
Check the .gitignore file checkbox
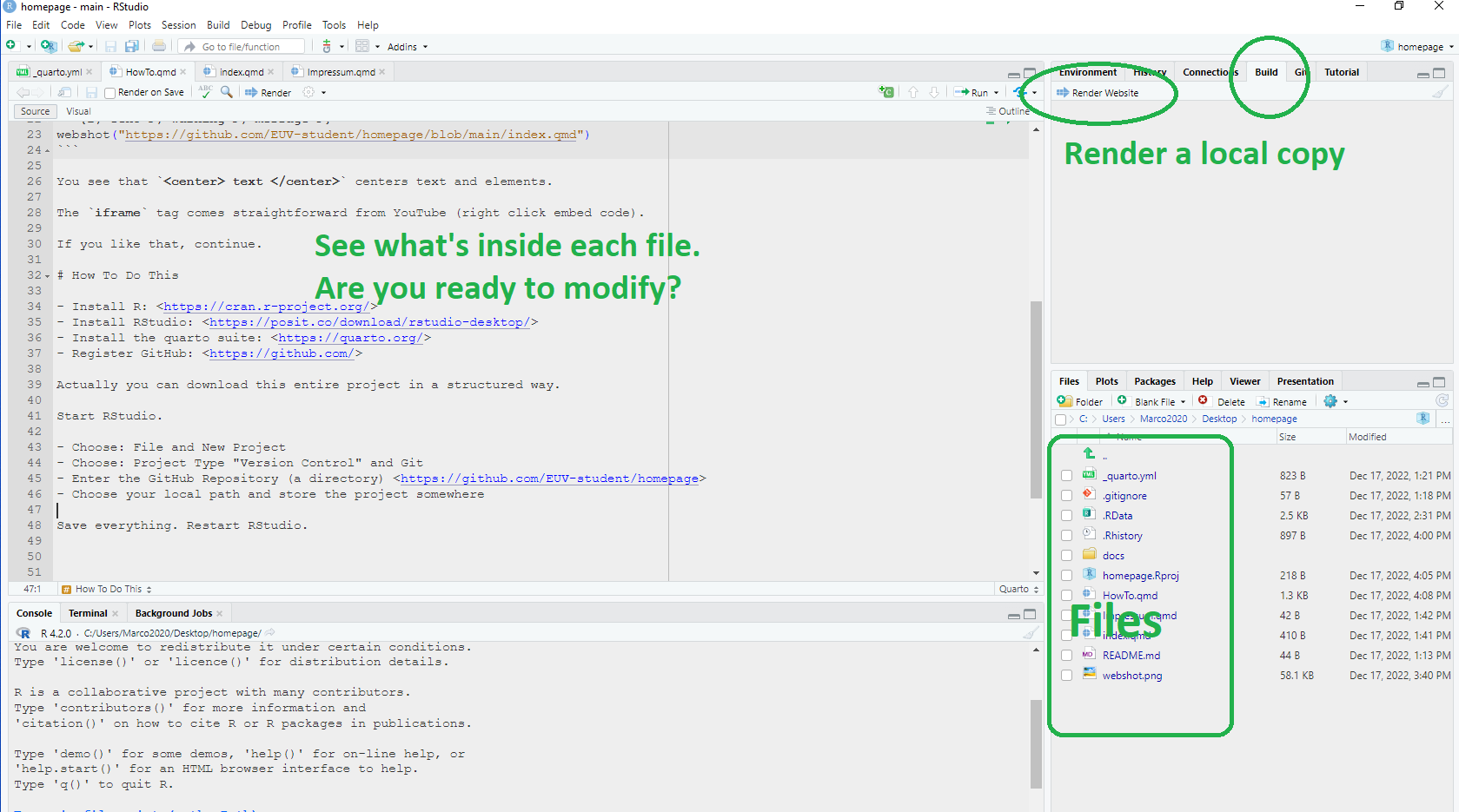(1066, 496)
